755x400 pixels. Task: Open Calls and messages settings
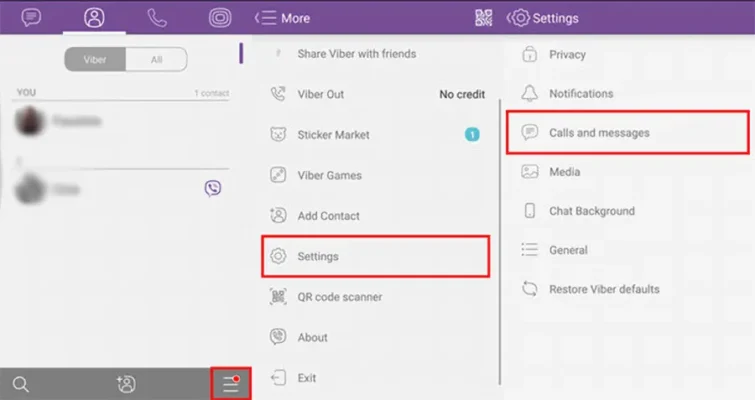pyautogui.click(x=627, y=132)
